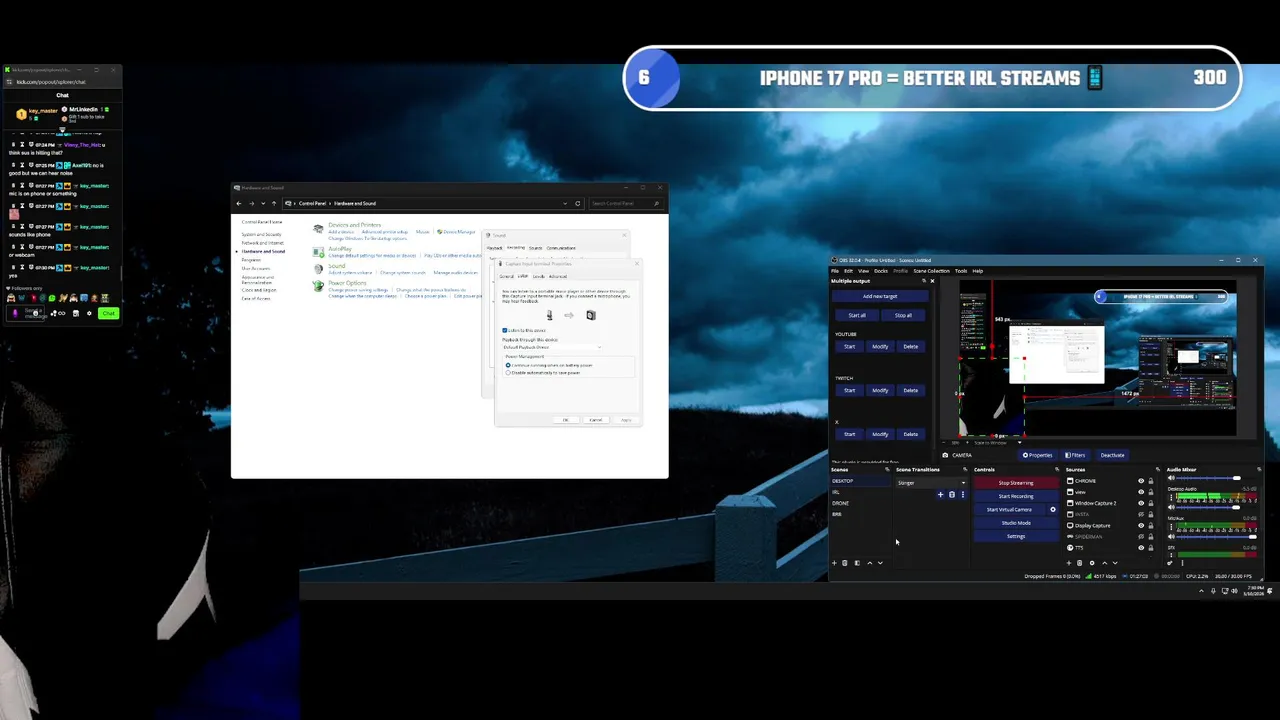Uncheck Listen to this device checkbox

(x=504, y=330)
